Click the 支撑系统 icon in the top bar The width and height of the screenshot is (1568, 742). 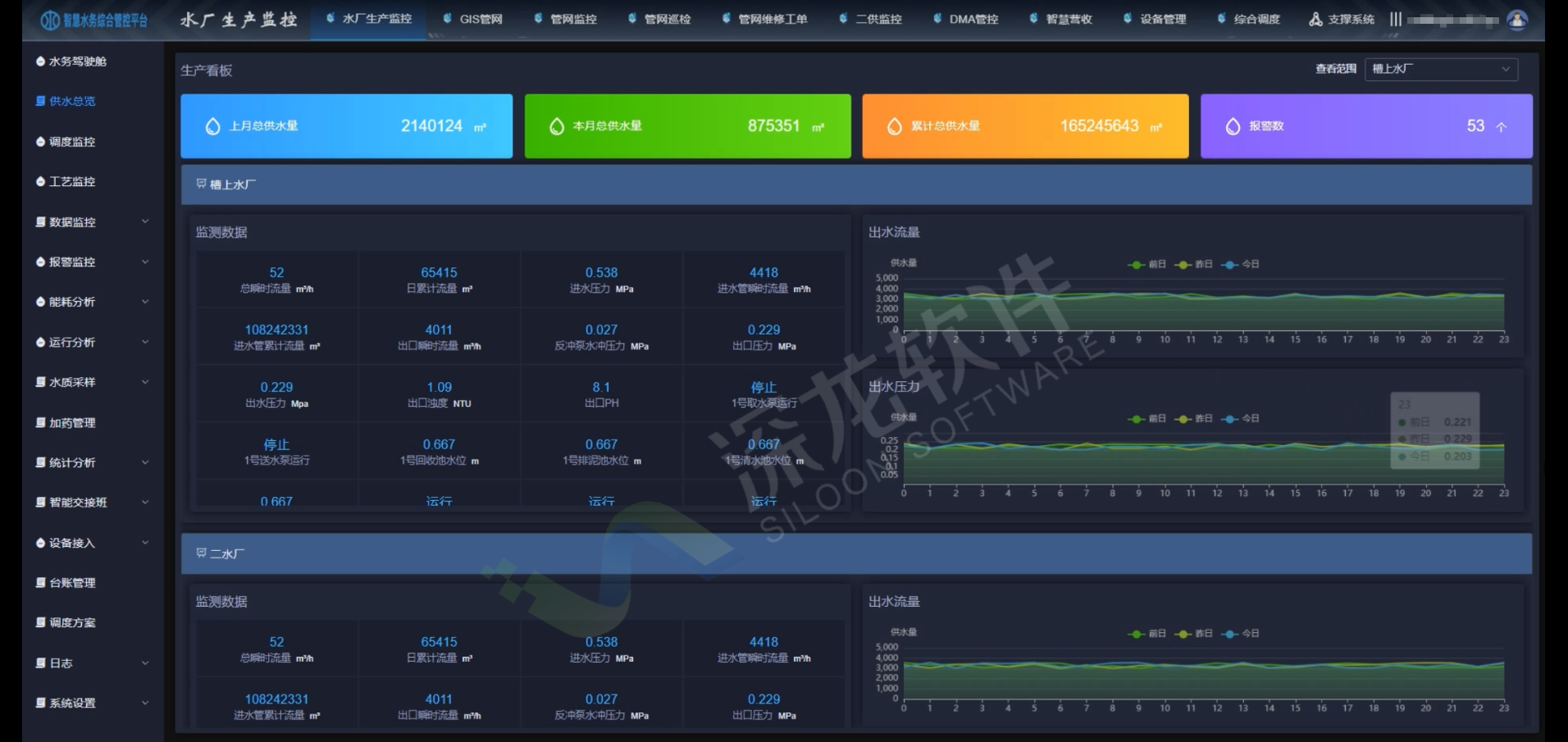pos(1315,19)
